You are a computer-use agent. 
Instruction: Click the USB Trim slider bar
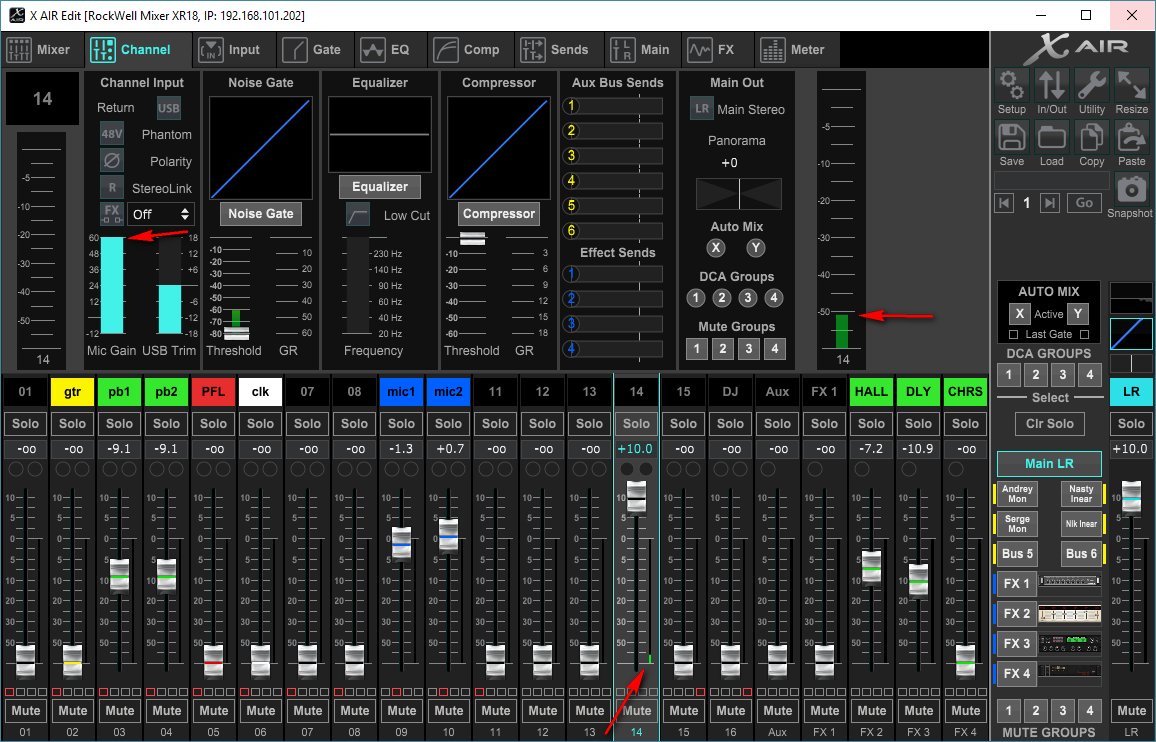coord(169,285)
